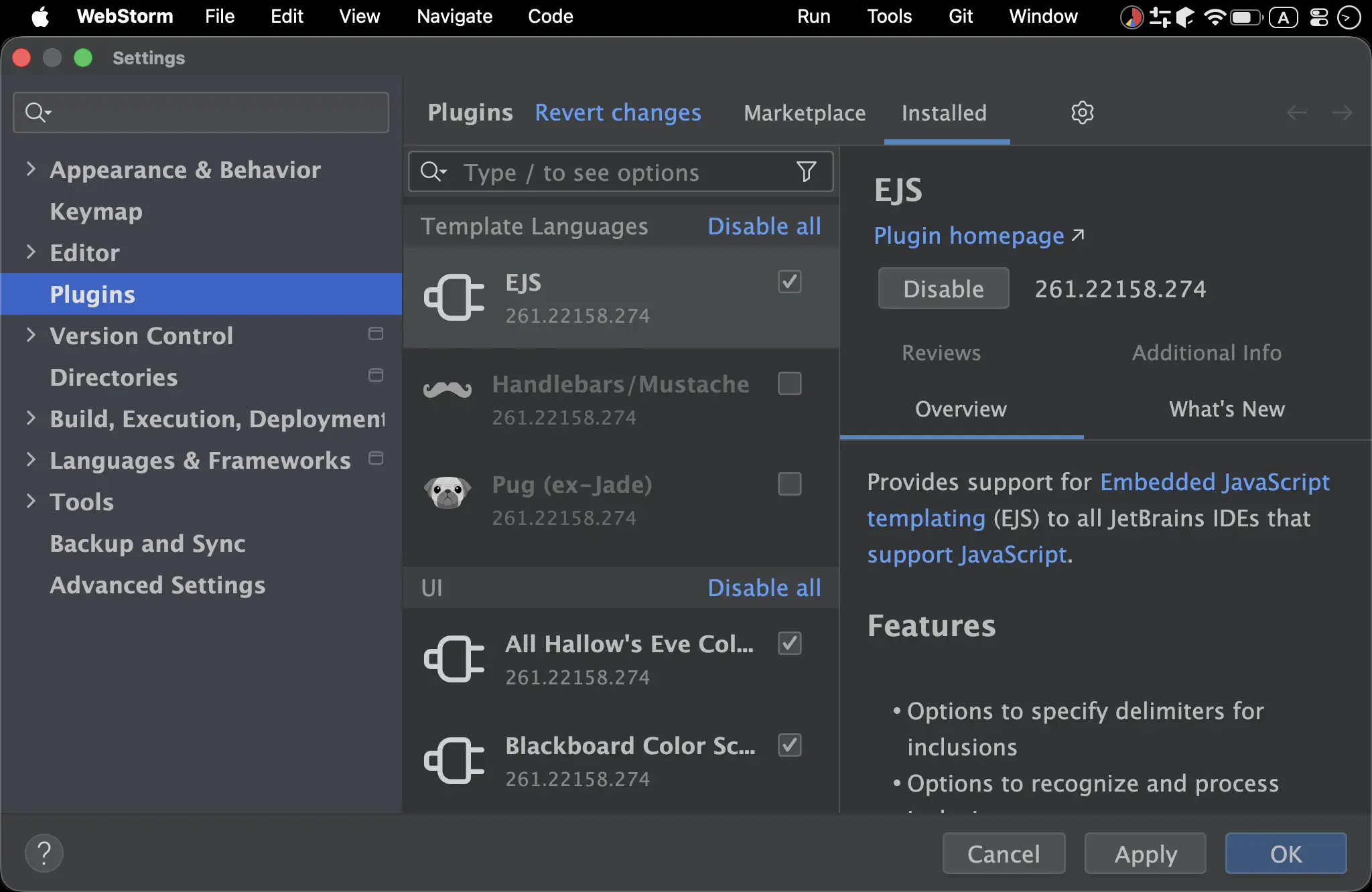Click the Disable button for EJS
This screenshot has width=1372, height=892.
pos(943,289)
